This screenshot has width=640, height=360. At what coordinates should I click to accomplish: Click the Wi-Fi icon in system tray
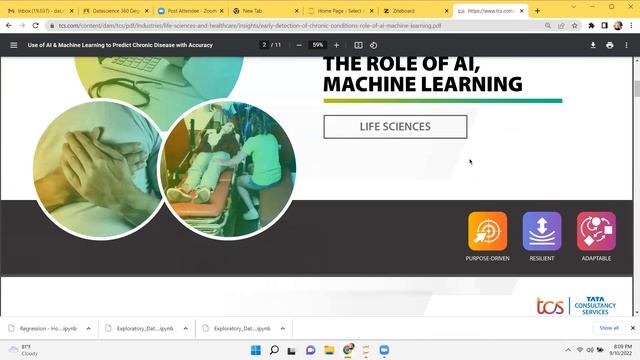pos(580,350)
